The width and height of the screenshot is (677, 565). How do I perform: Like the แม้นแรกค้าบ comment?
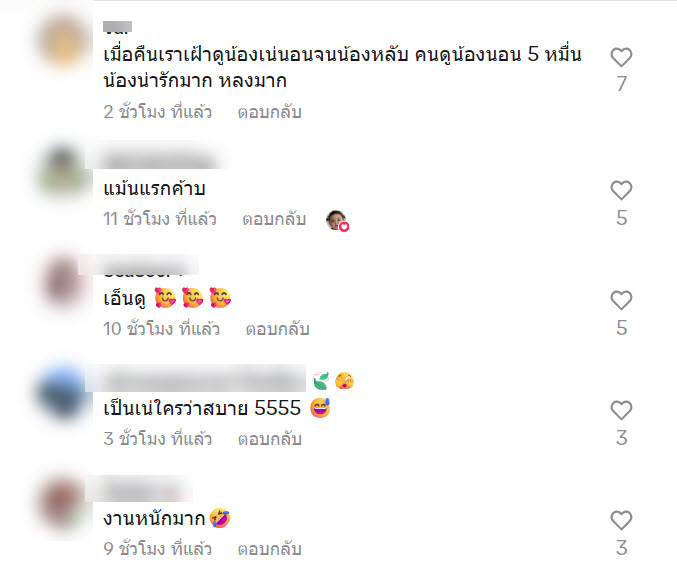[x=621, y=190]
